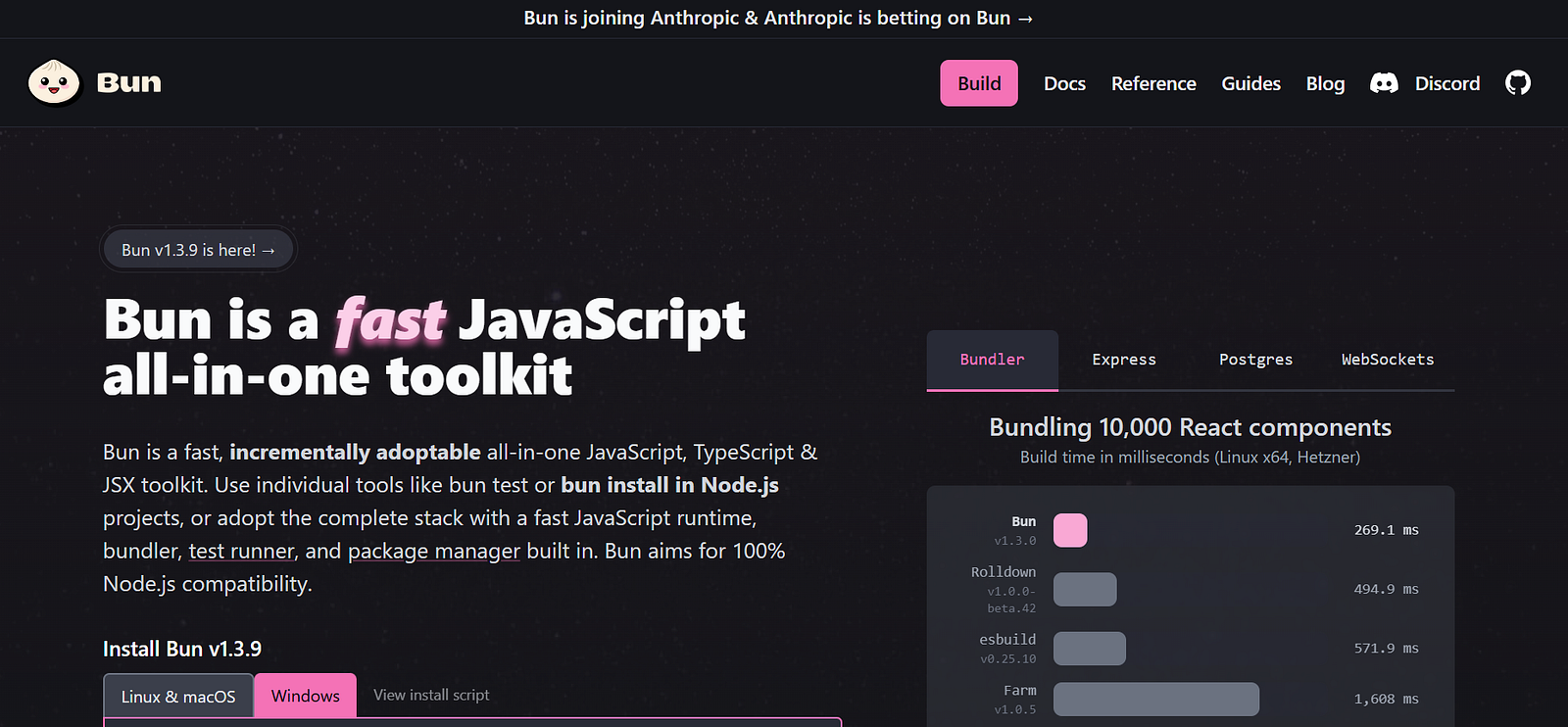Image resolution: width=1568 pixels, height=727 pixels.
Task: Open the GitHub icon link
Action: click(1518, 83)
